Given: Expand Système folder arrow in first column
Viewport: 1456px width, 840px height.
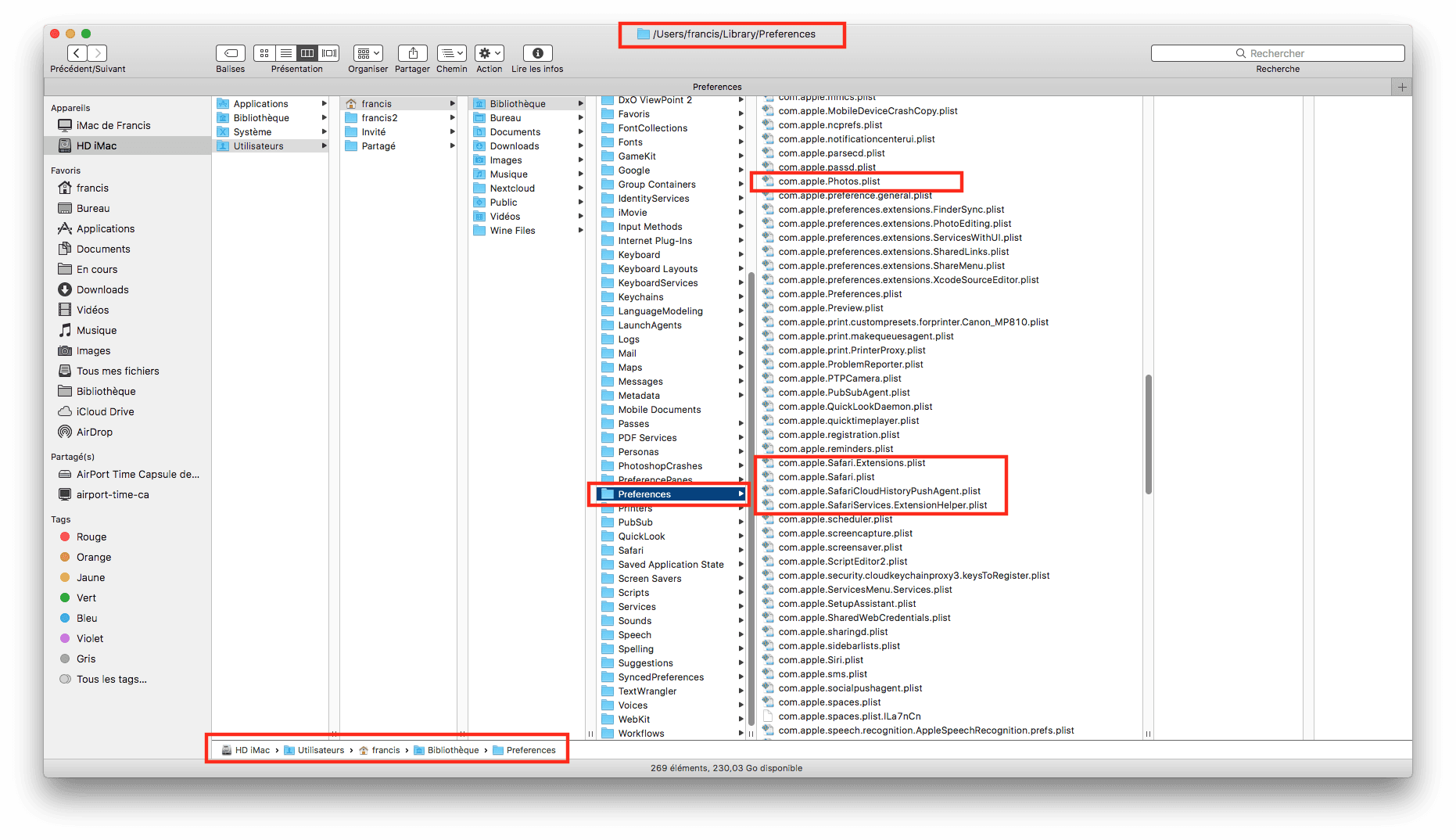Looking at the screenshot, I should tap(324, 131).
